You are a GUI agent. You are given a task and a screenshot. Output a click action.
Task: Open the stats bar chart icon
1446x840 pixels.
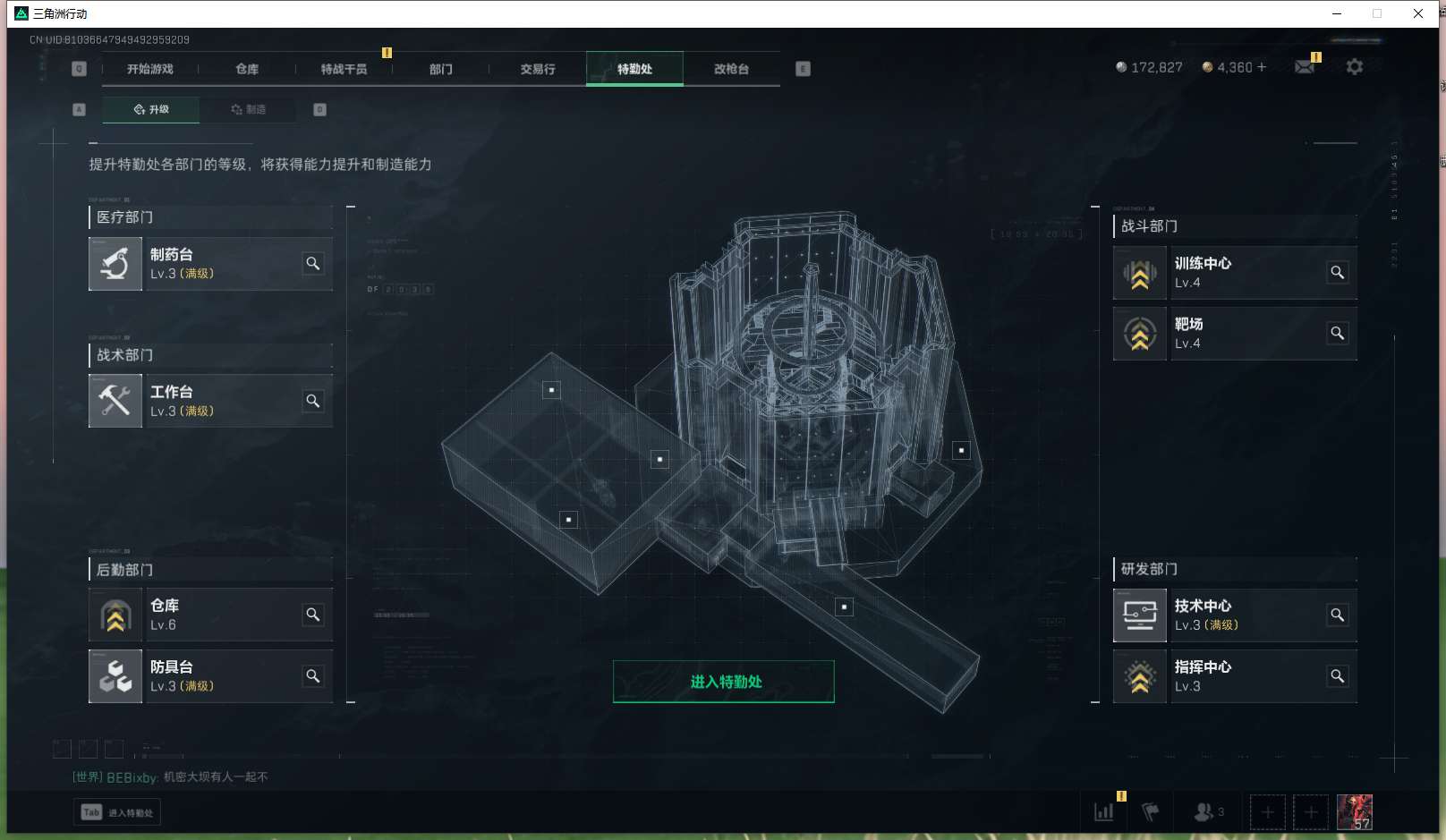click(x=1104, y=812)
